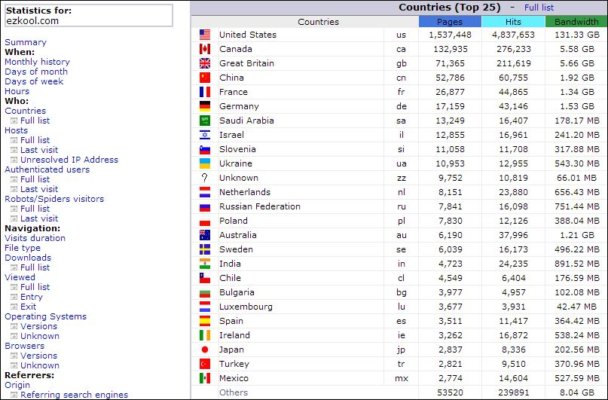Click the Sweden flag icon

coord(205,249)
